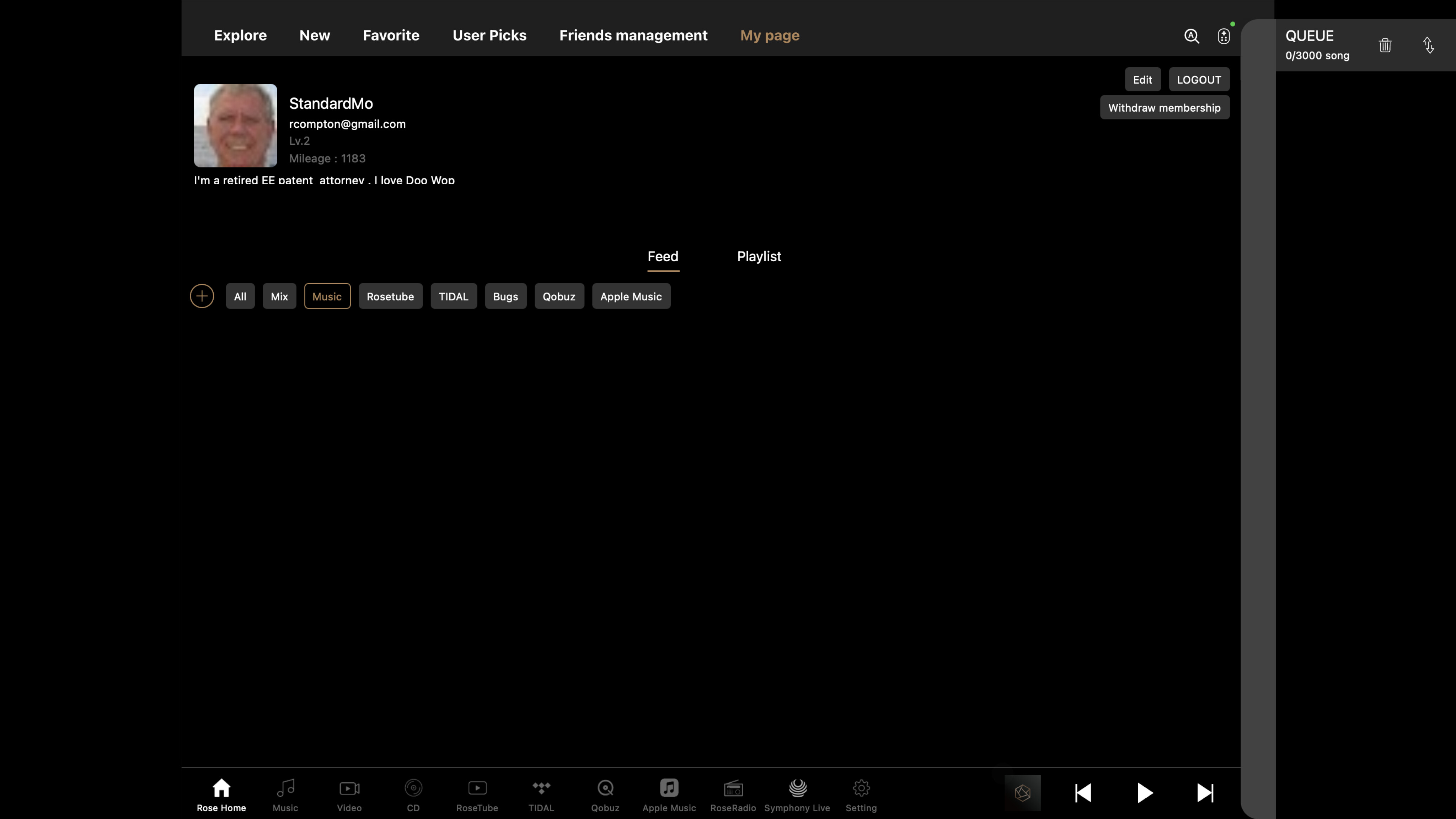The image size is (1456, 819).
Task: Click the queue sort arrows icon
Action: coord(1428,45)
